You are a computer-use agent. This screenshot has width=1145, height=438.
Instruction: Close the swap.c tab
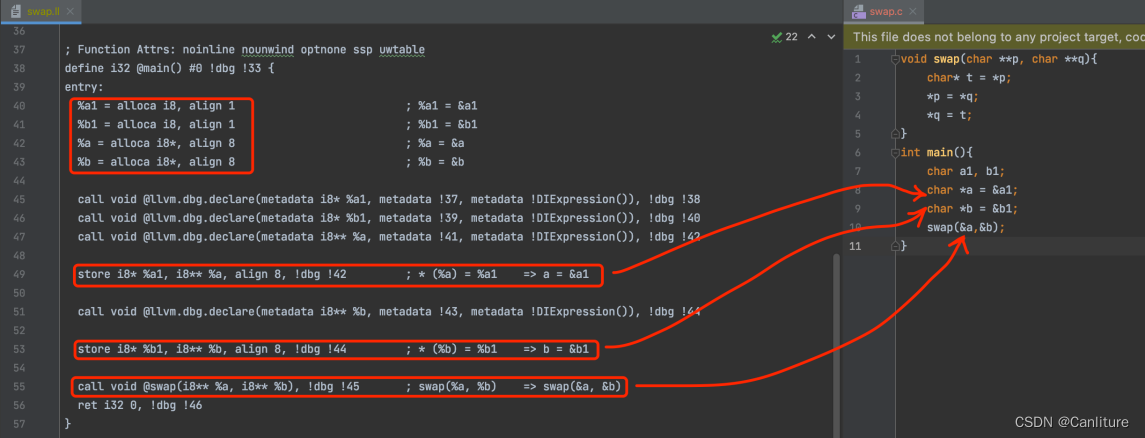[912, 12]
